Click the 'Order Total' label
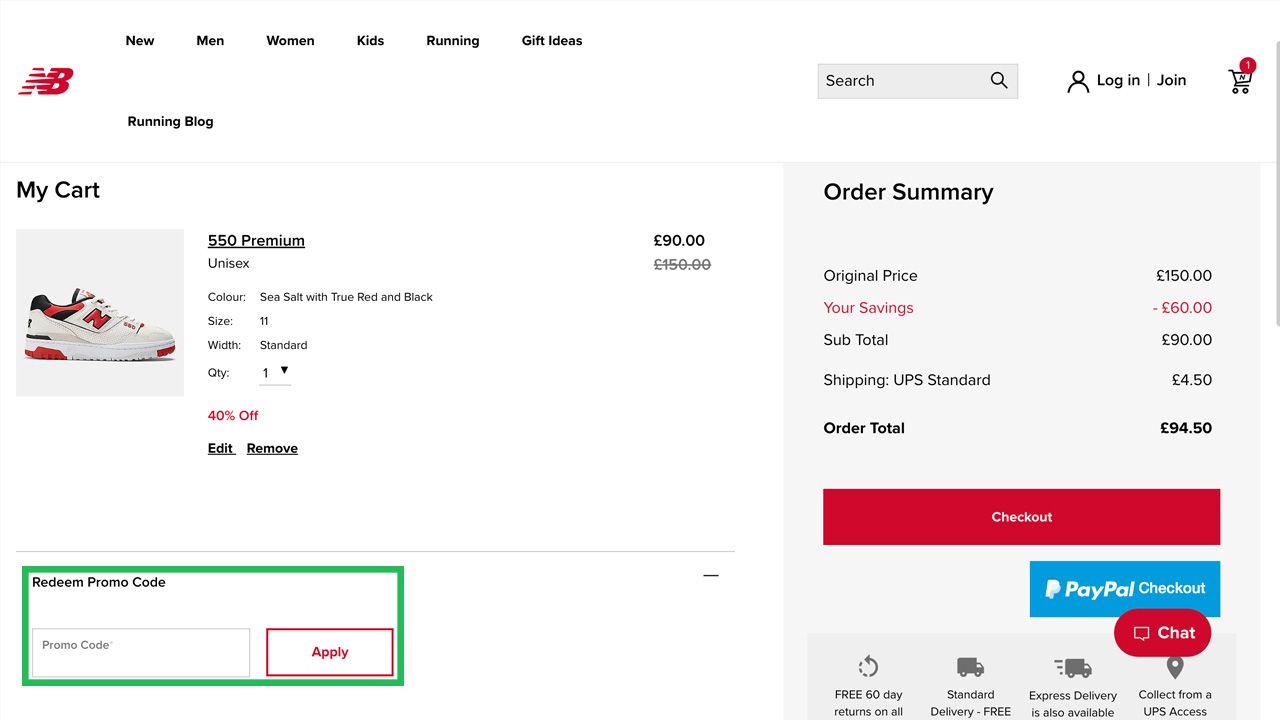The image size is (1280, 720). (x=864, y=428)
